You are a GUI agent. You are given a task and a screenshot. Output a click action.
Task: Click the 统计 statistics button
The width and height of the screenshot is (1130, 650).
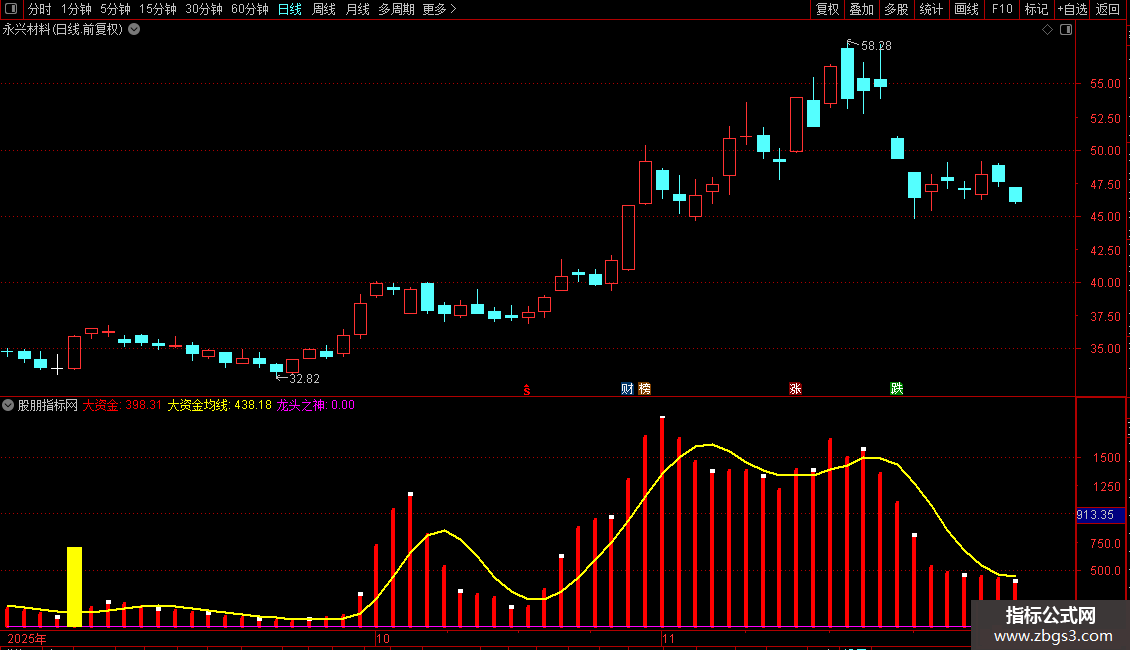[931, 9]
